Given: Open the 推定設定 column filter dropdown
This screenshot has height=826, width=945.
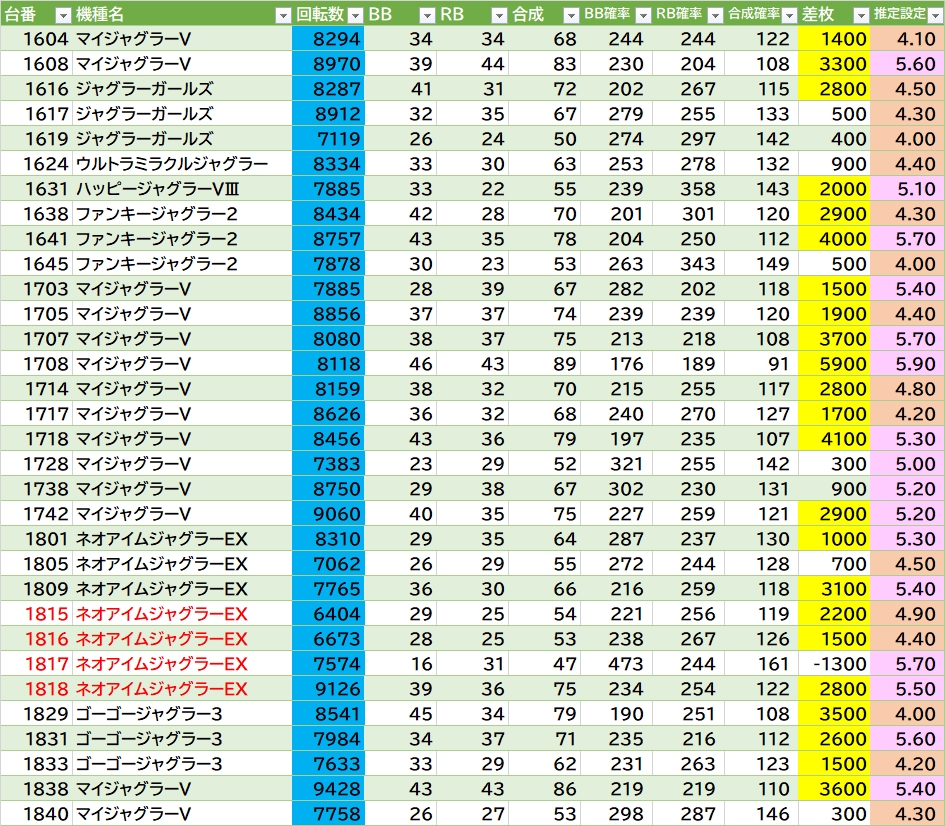Looking at the screenshot, I should [x=933, y=15].
